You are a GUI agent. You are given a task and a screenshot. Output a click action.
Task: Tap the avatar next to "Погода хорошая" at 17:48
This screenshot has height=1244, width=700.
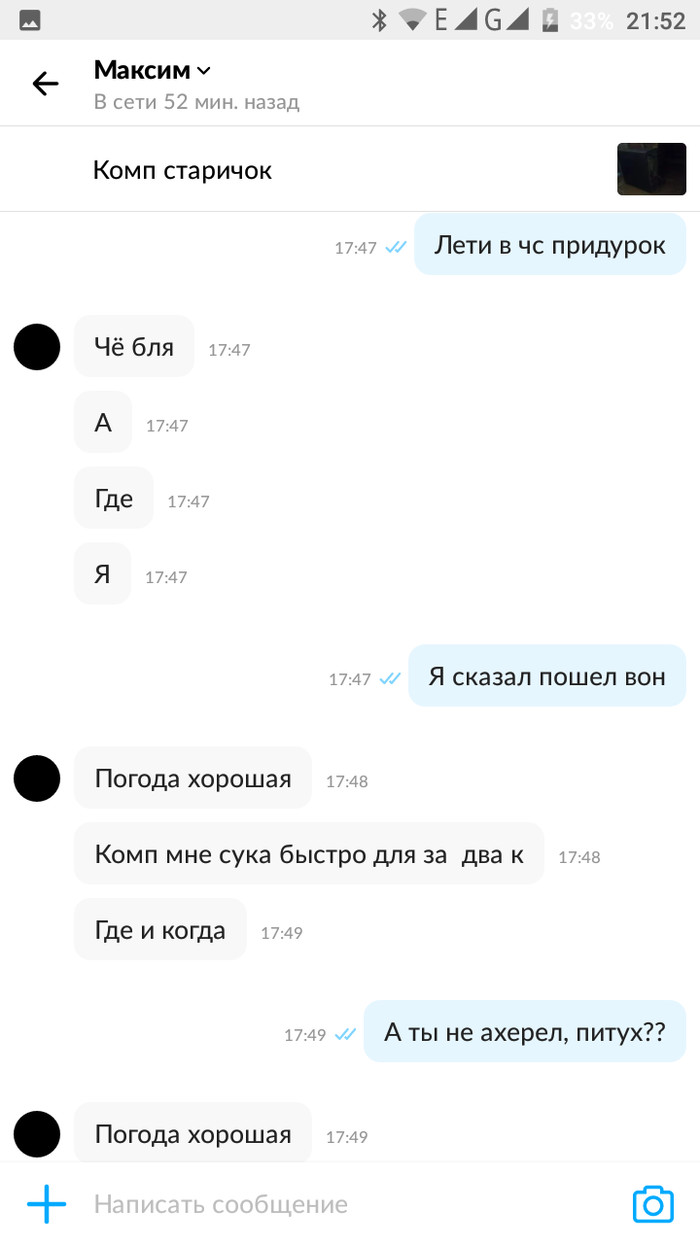coord(37,779)
